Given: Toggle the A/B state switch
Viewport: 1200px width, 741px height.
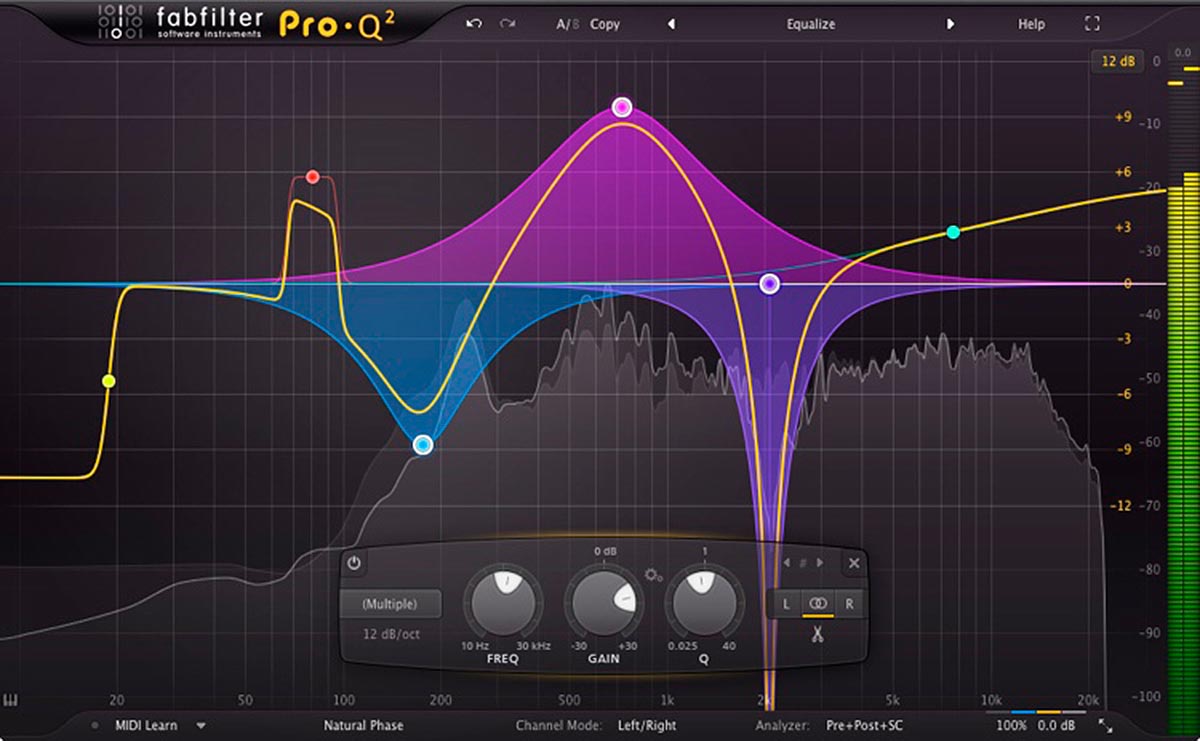Looking at the screenshot, I should (x=568, y=24).
